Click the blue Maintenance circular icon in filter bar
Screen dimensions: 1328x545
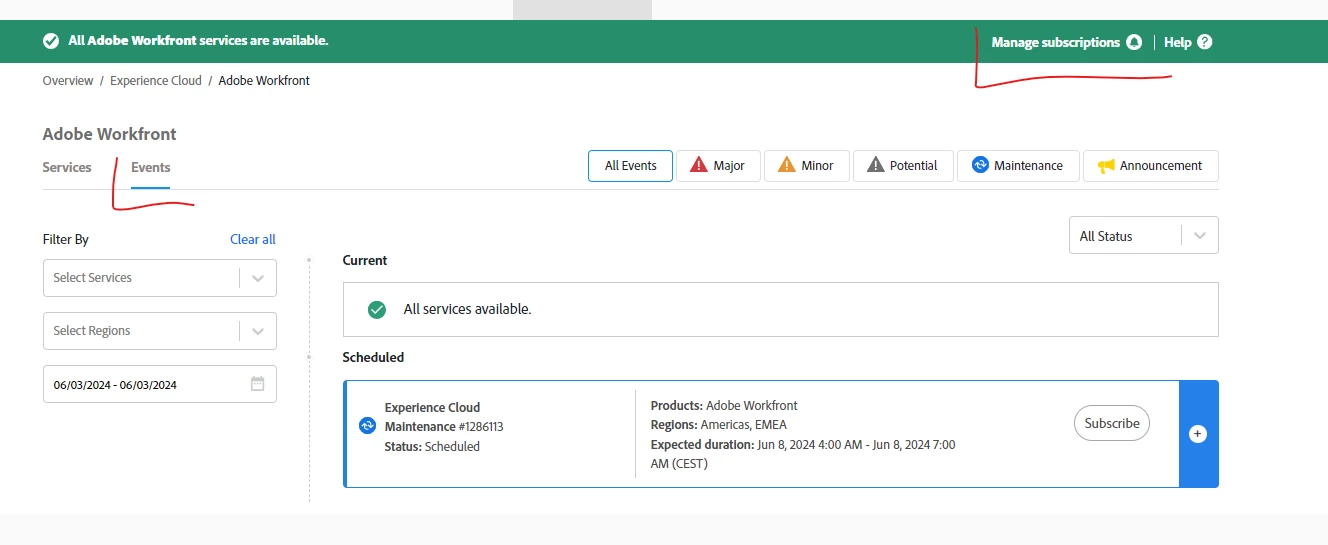[x=980, y=165]
